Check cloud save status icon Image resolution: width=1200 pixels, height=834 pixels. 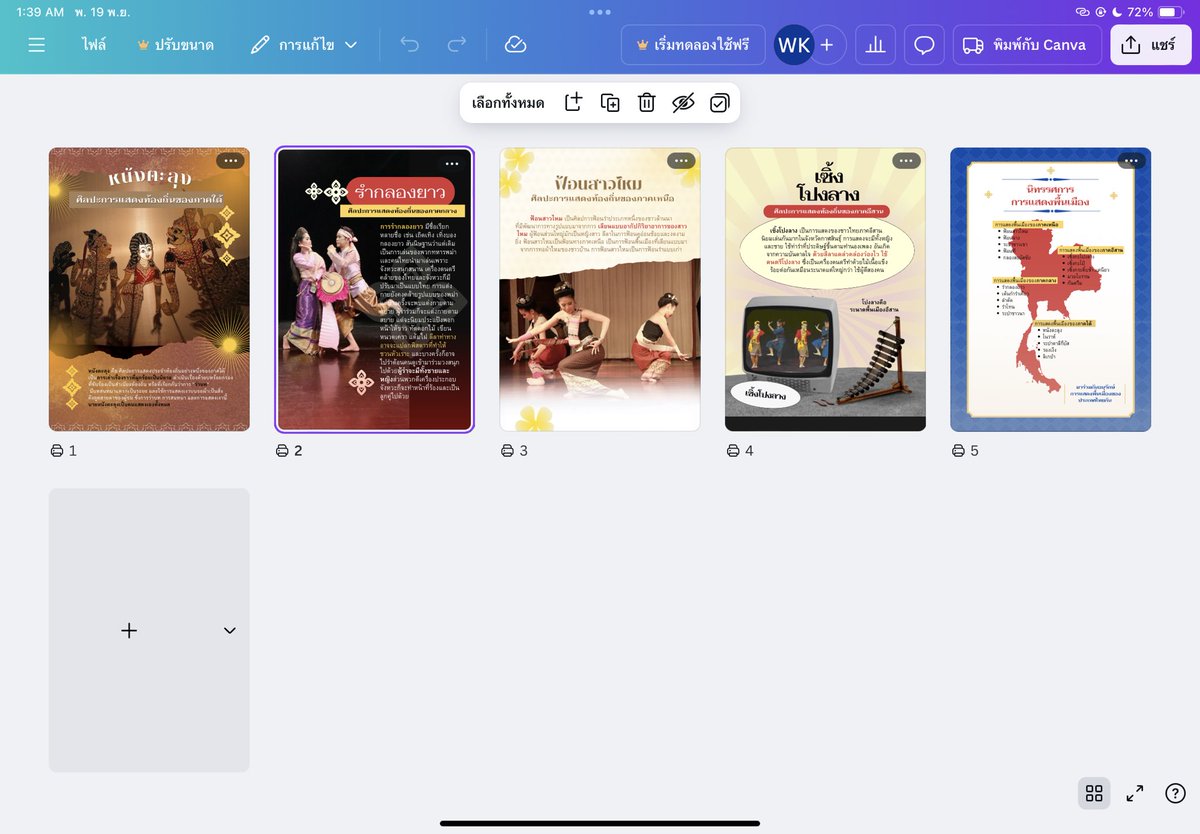click(x=515, y=45)
